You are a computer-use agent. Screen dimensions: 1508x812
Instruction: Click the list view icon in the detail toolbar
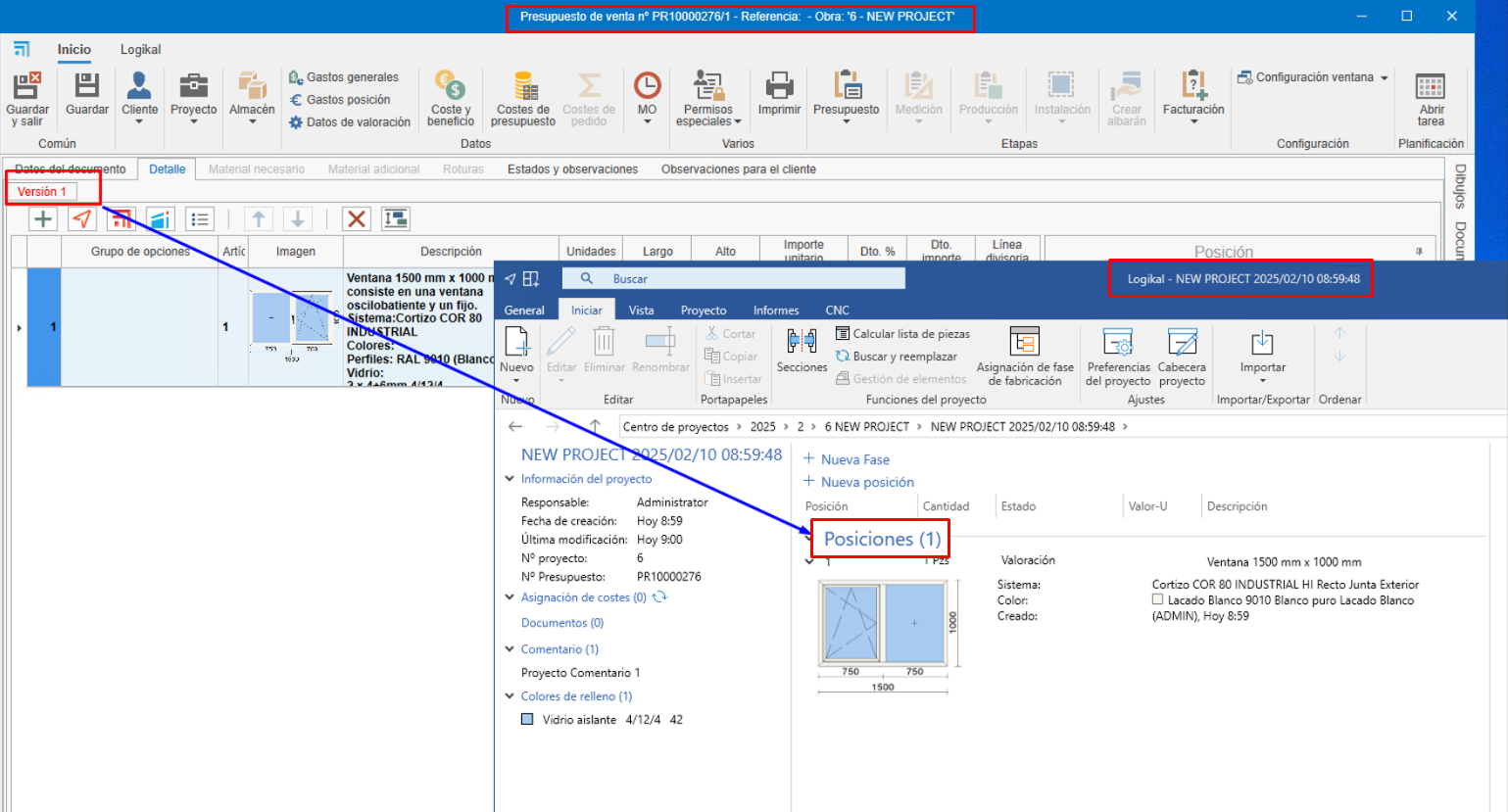coord(200,219)
